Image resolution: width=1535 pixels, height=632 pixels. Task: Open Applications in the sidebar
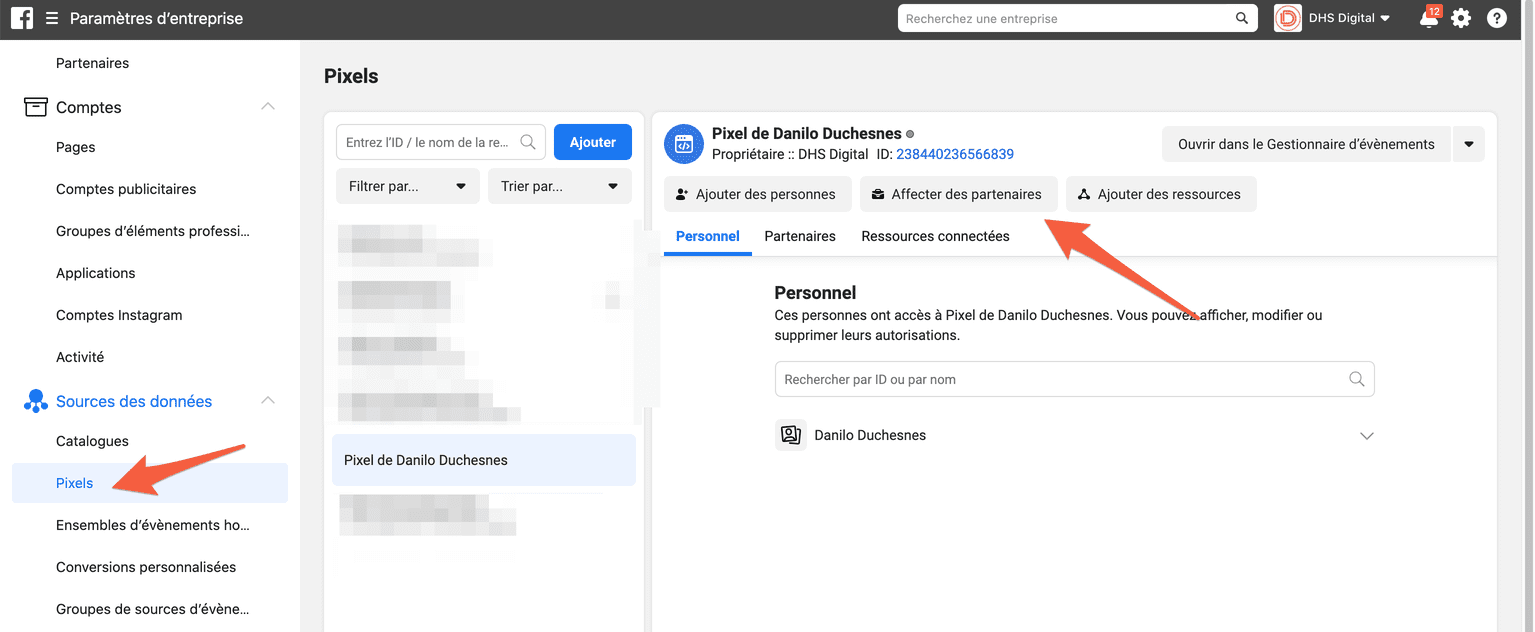point(96,273)
